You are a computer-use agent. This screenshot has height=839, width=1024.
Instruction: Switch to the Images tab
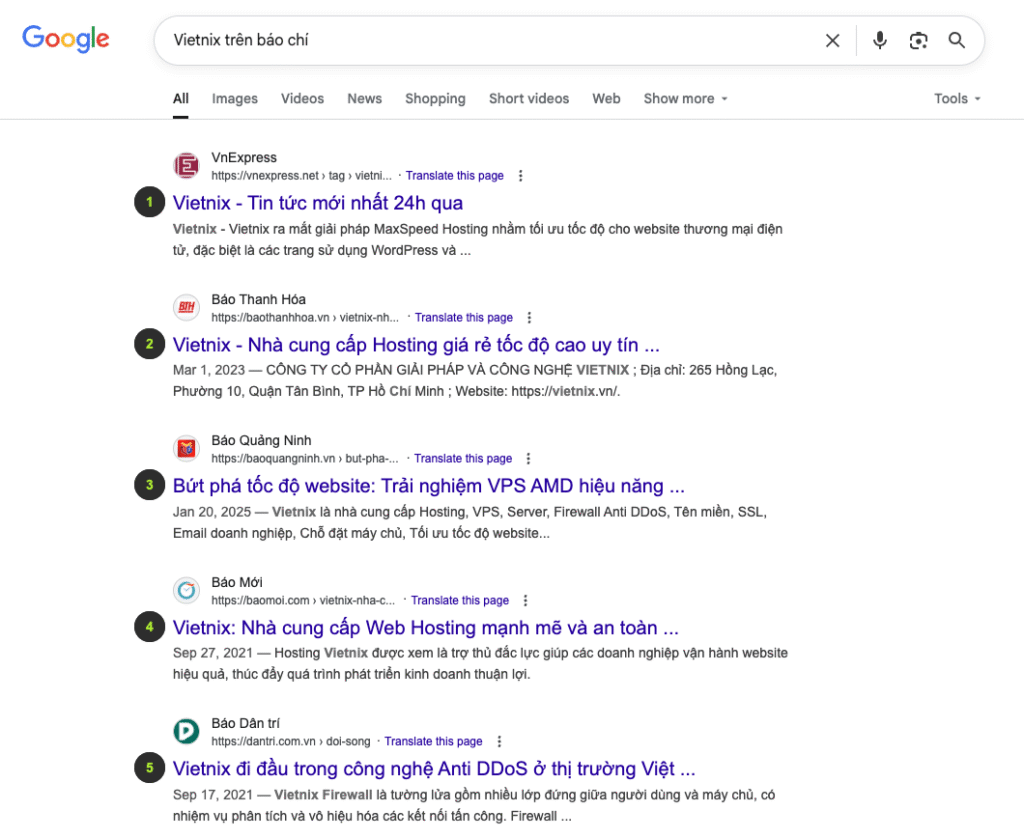[x=235, y=99]
